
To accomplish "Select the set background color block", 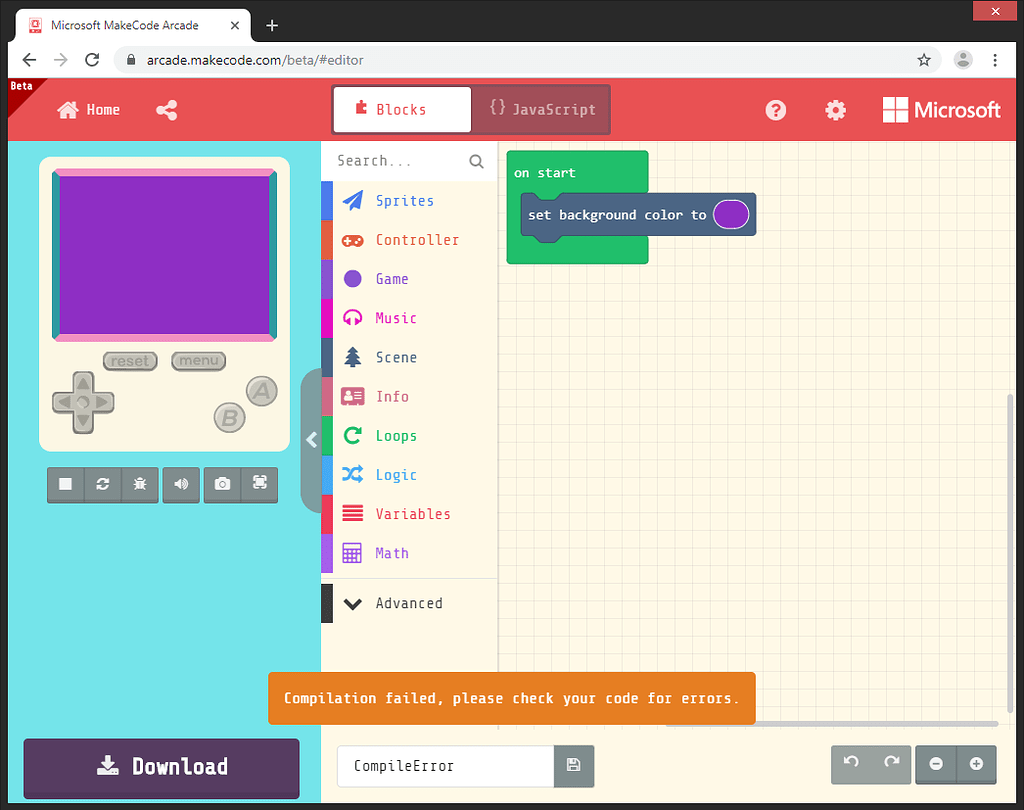I will (x=616, y=215).
